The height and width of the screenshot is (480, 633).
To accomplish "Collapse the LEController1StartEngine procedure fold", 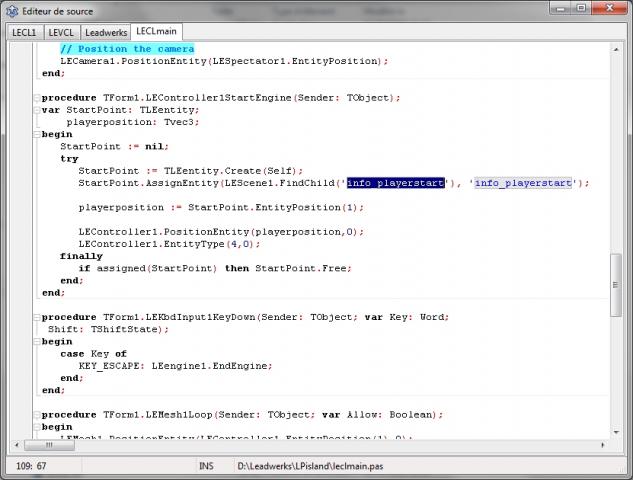I will click(37, 98).
